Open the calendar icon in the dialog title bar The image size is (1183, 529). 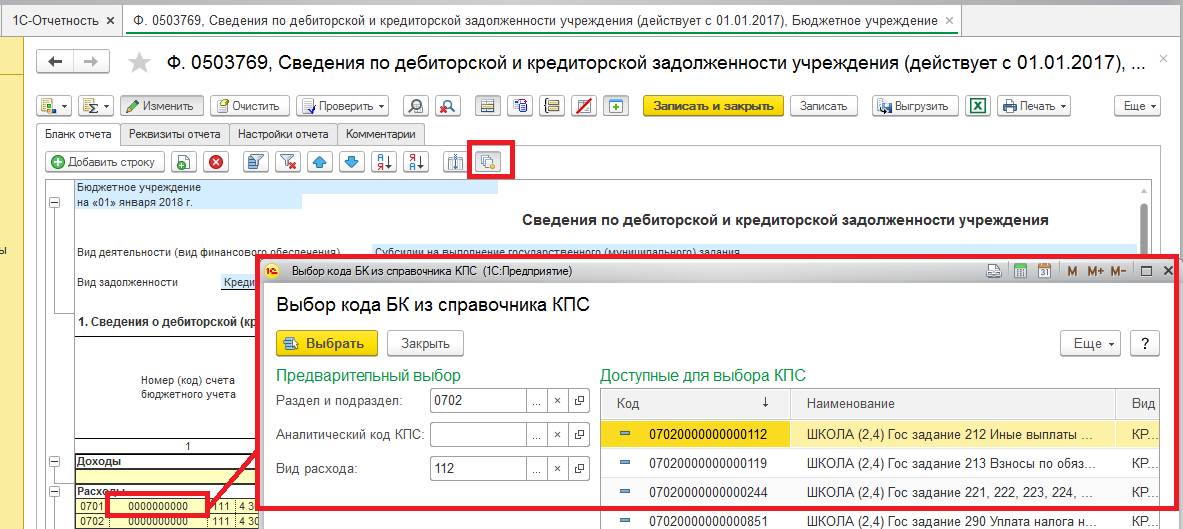[x=1045, y=271]
